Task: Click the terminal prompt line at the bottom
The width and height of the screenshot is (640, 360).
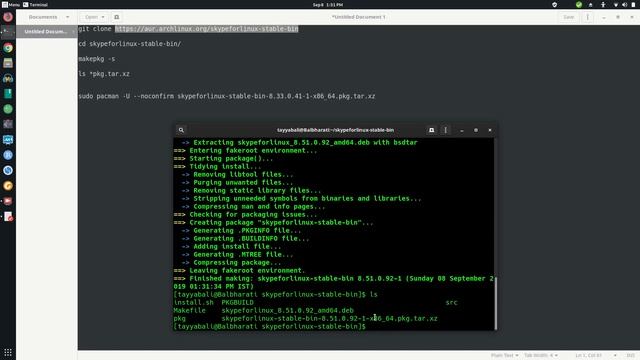Action: pyautogui.click(x=269, y=327)
